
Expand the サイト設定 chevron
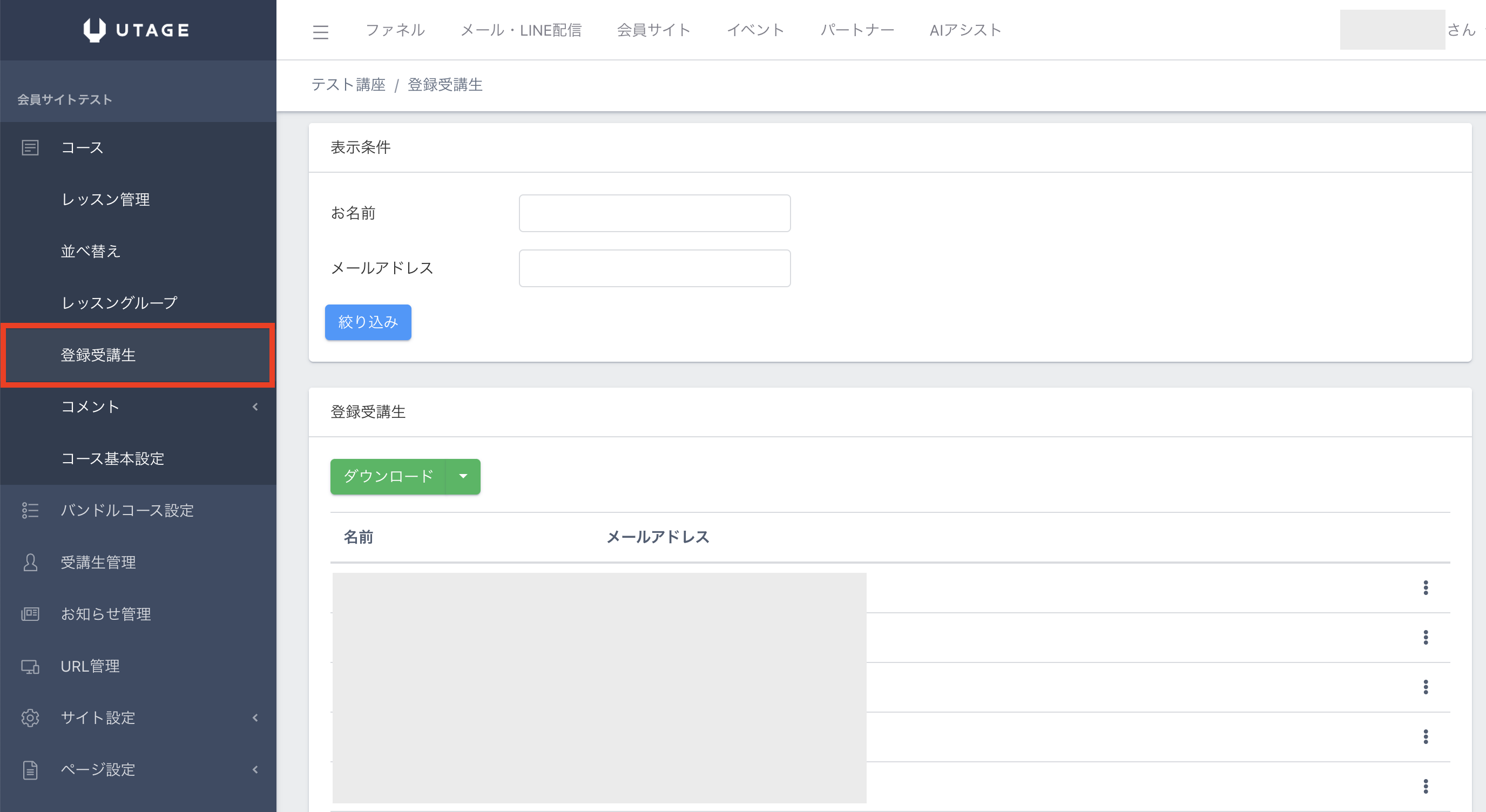tap(255, 718)
